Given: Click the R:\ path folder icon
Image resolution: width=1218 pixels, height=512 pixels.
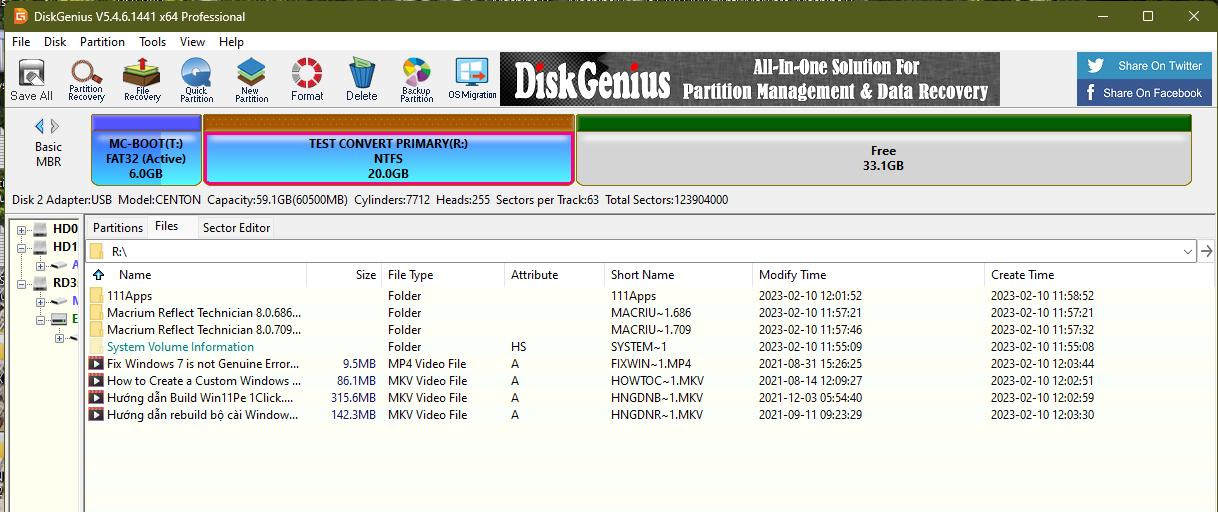Looking at the screenshot, I should click(97, 252).
